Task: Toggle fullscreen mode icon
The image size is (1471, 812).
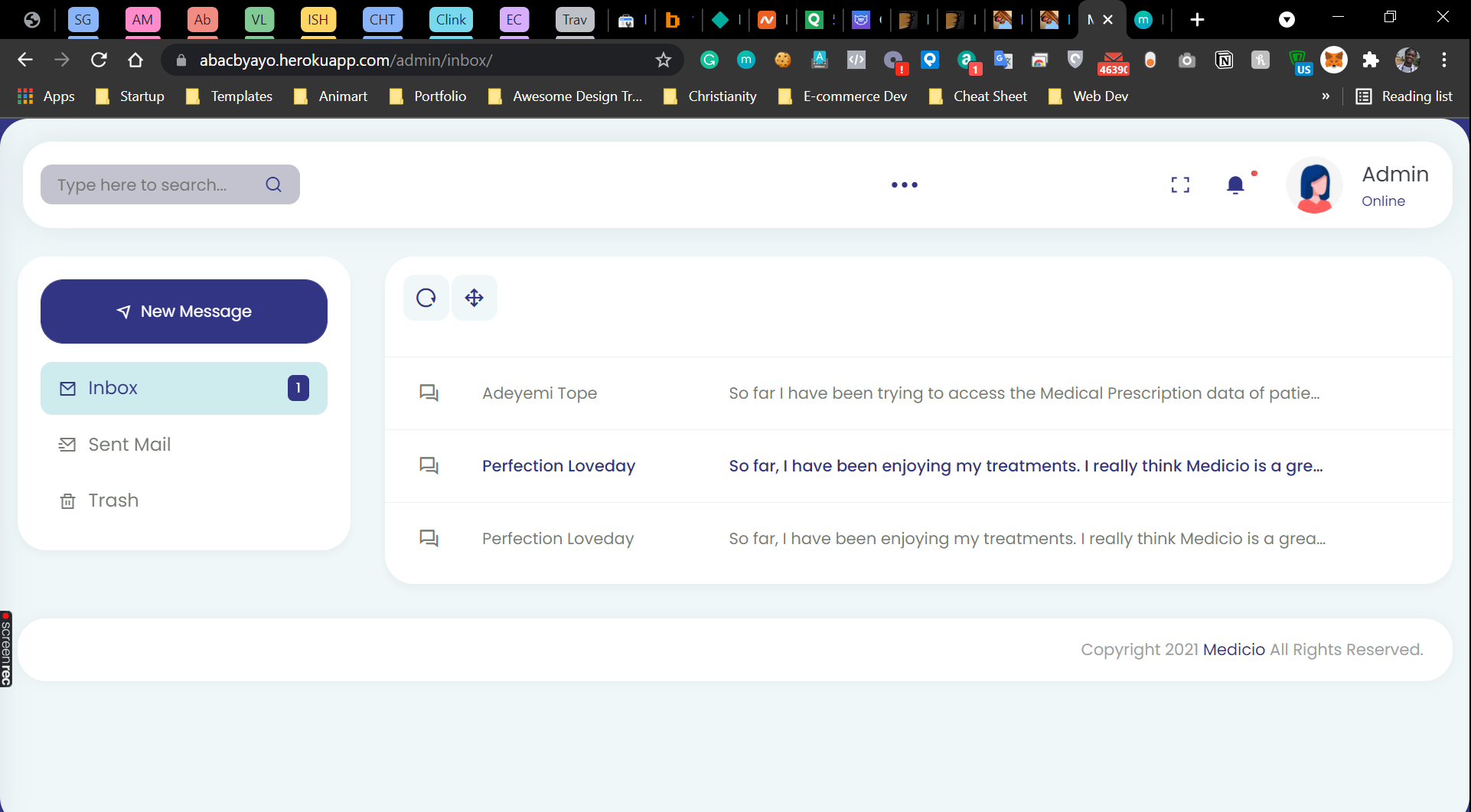Action: 1180,185
